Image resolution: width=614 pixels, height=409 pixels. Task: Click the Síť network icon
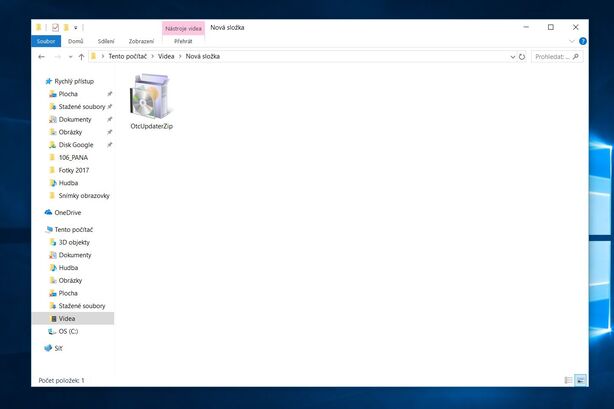(x=48, y=348)
